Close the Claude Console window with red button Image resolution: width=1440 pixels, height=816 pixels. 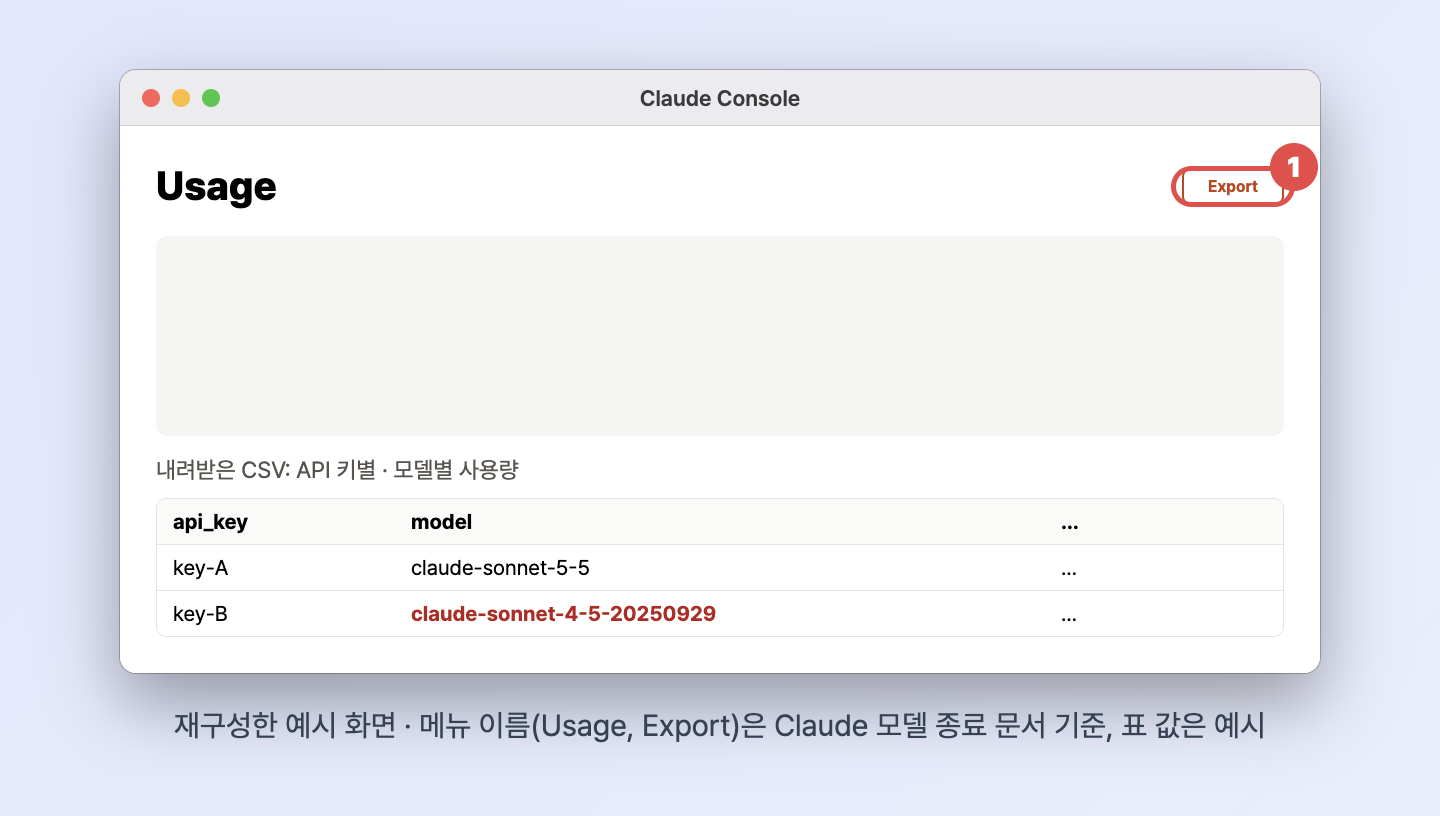[151, 98]
